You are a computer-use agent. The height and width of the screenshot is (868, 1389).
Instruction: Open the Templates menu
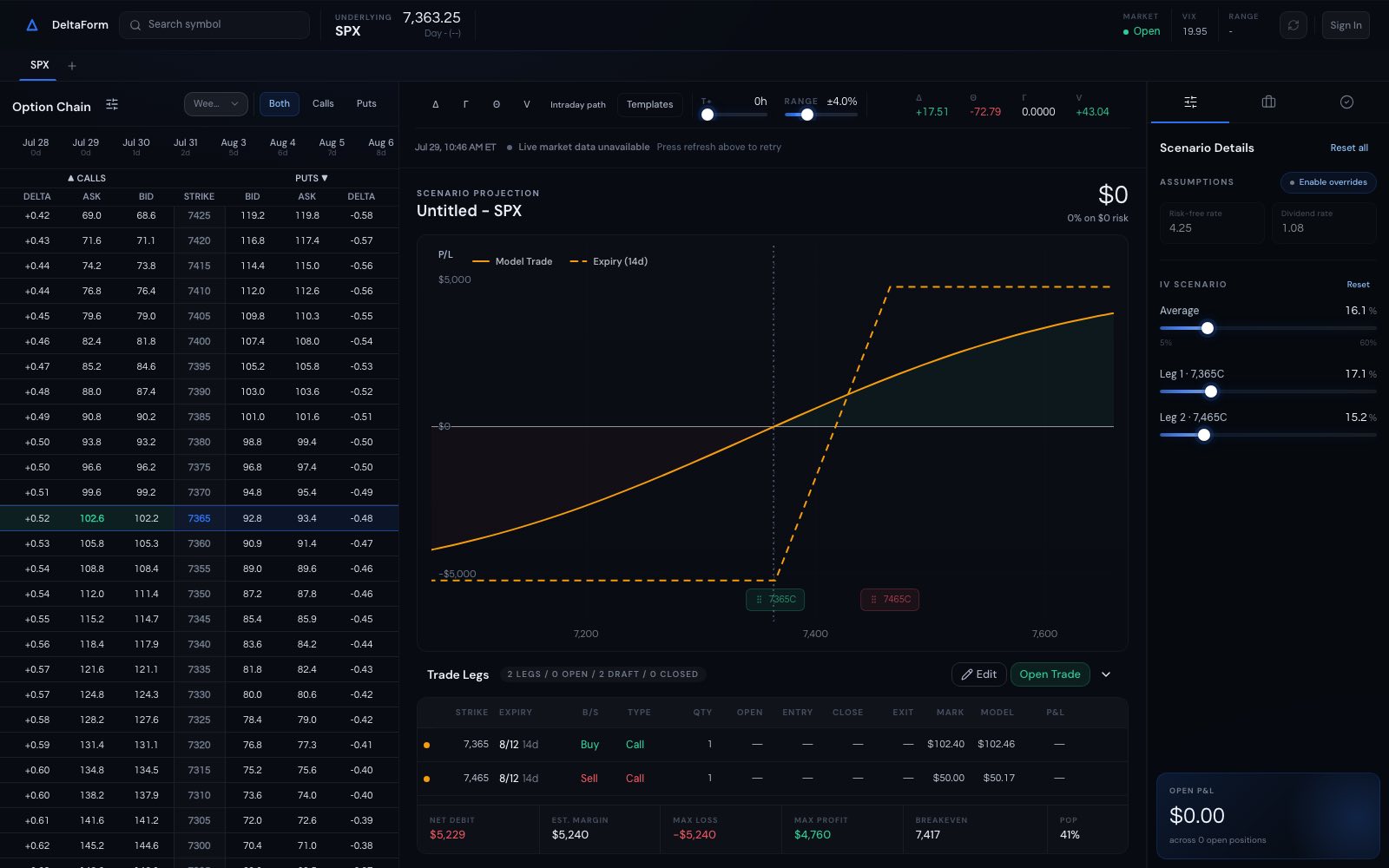point(649,104)
